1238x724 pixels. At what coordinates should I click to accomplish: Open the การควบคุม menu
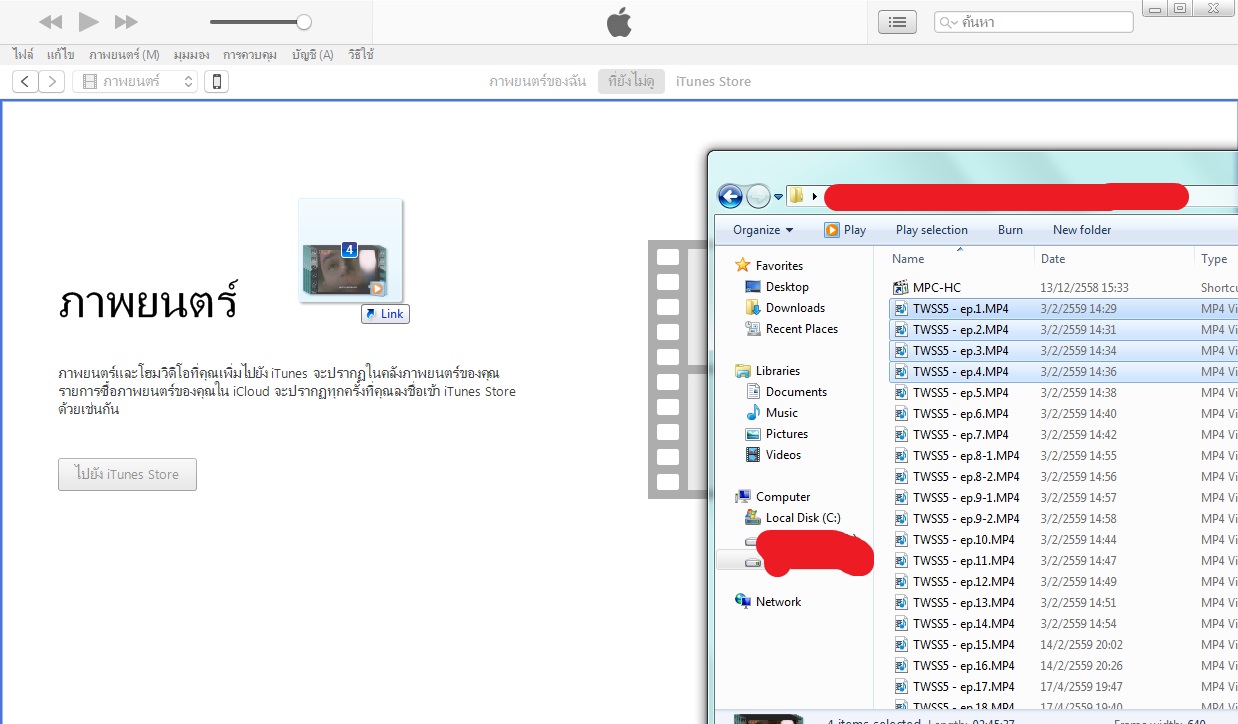250,55
